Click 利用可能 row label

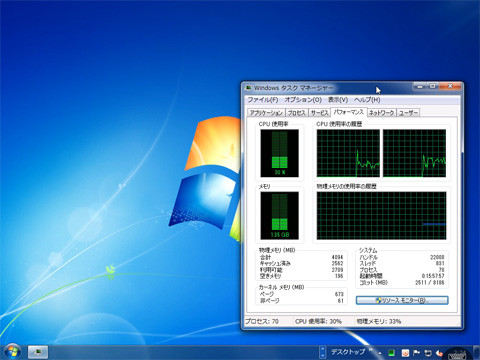(x=271, y=270)
